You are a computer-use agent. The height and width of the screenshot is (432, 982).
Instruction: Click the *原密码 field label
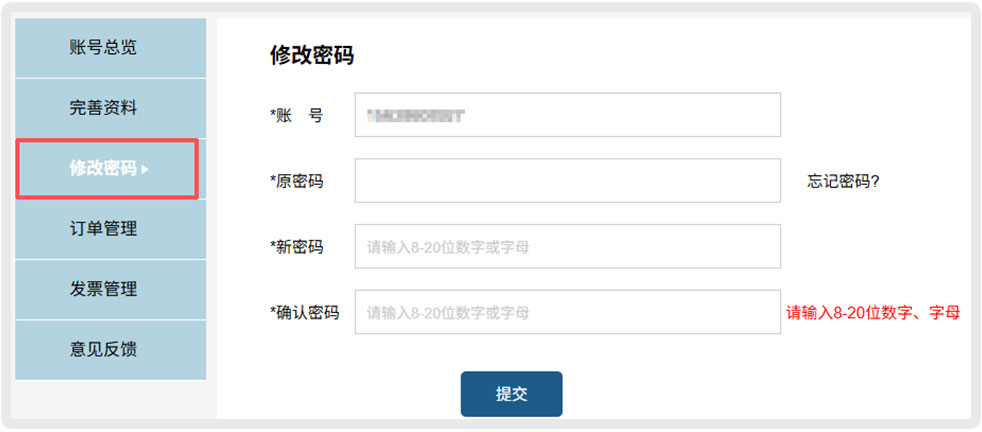pos(297,181)
